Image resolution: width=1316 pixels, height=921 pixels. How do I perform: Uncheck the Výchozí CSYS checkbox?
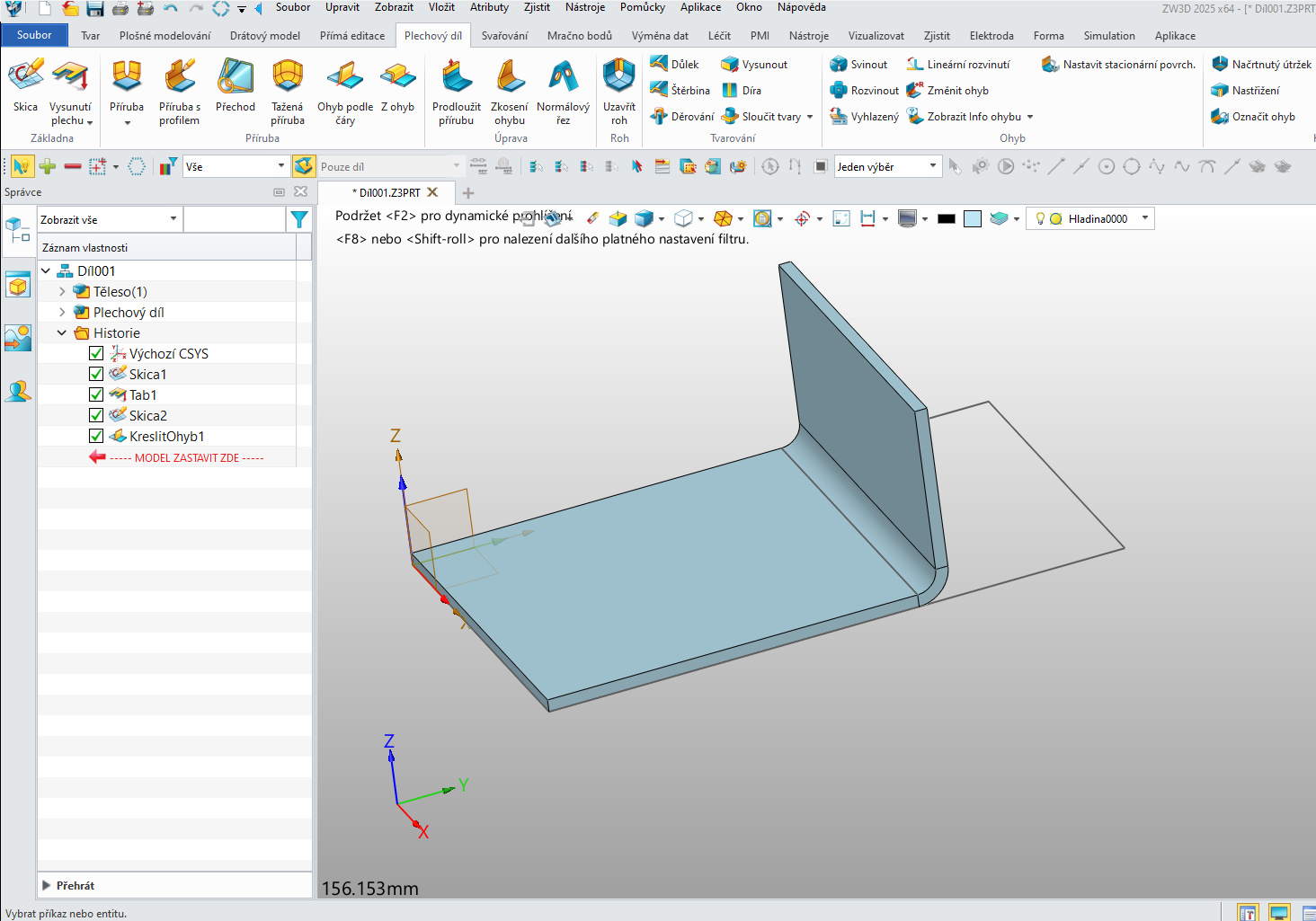point(96,353)
